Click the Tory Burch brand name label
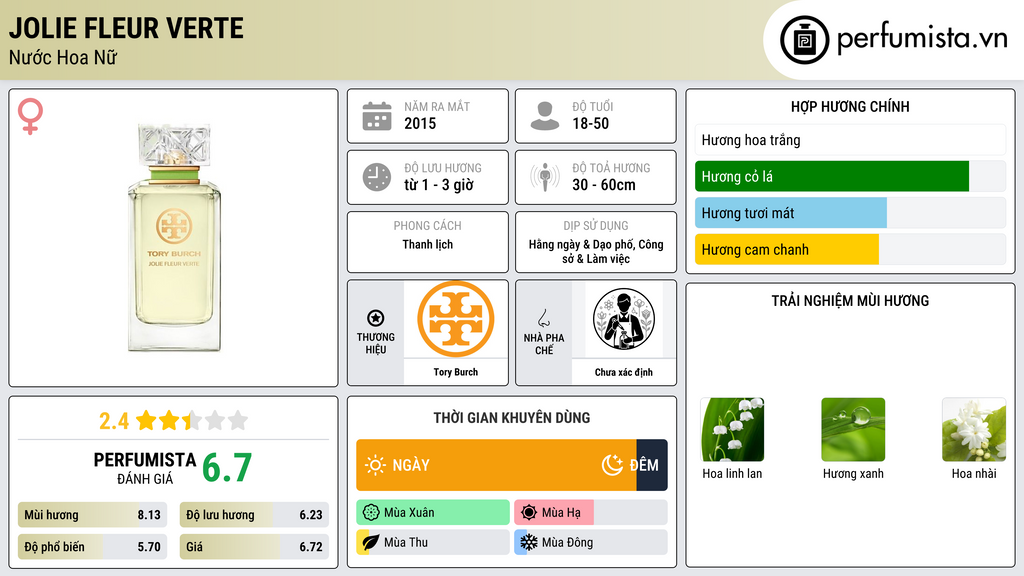 pos(455,372)
